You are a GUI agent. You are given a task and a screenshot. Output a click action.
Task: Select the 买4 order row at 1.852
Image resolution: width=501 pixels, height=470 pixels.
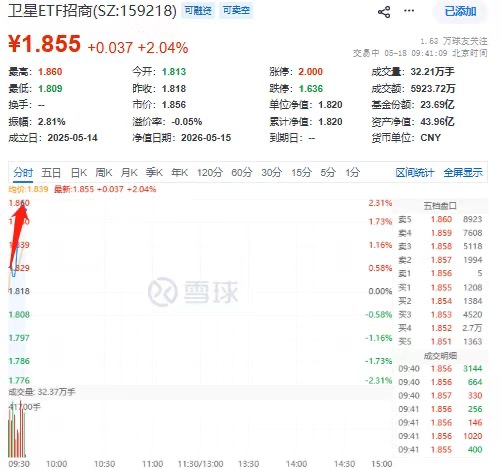click(440, 328)
